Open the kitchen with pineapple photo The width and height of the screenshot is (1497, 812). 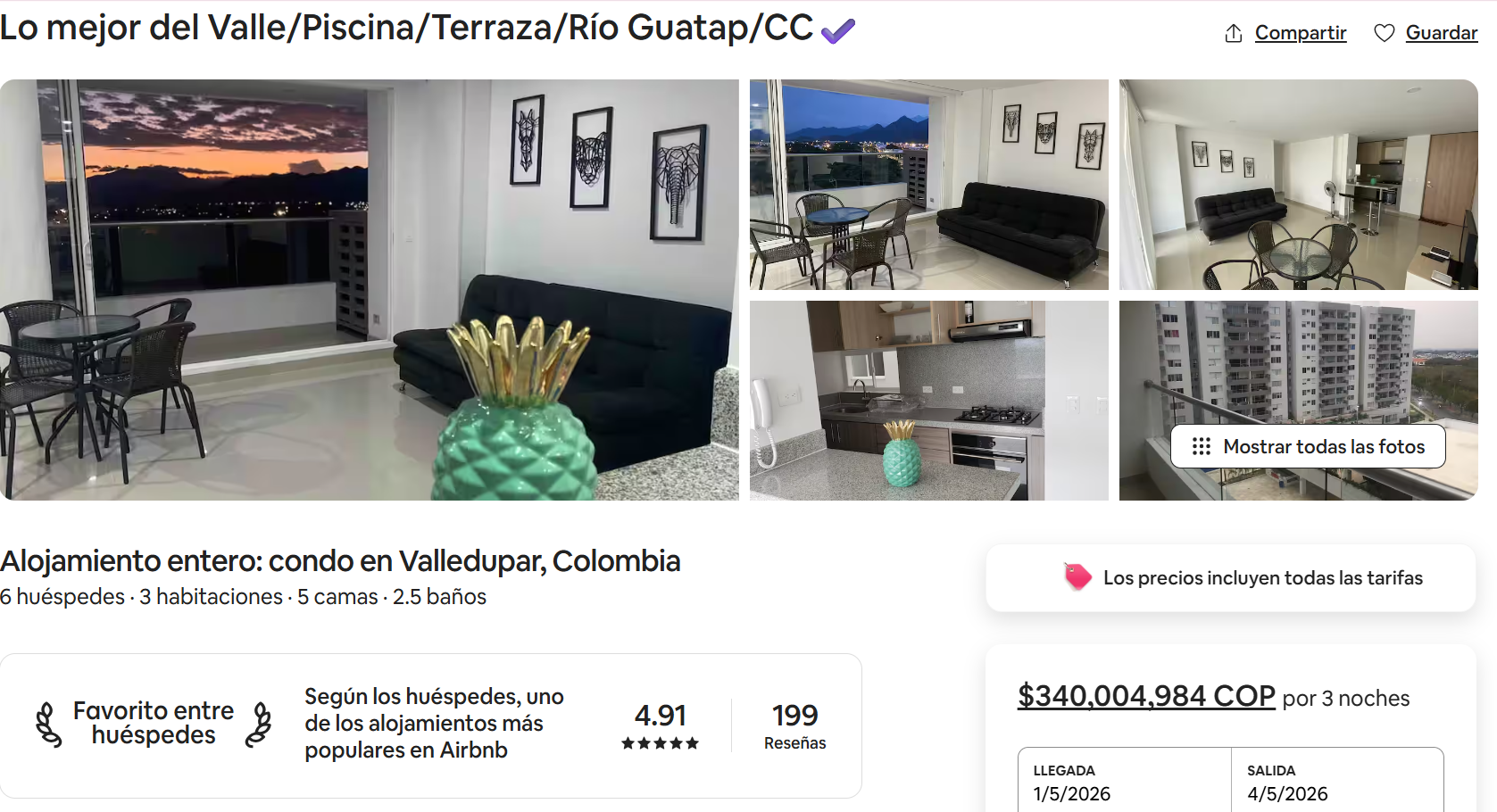(x=929, y=401)
